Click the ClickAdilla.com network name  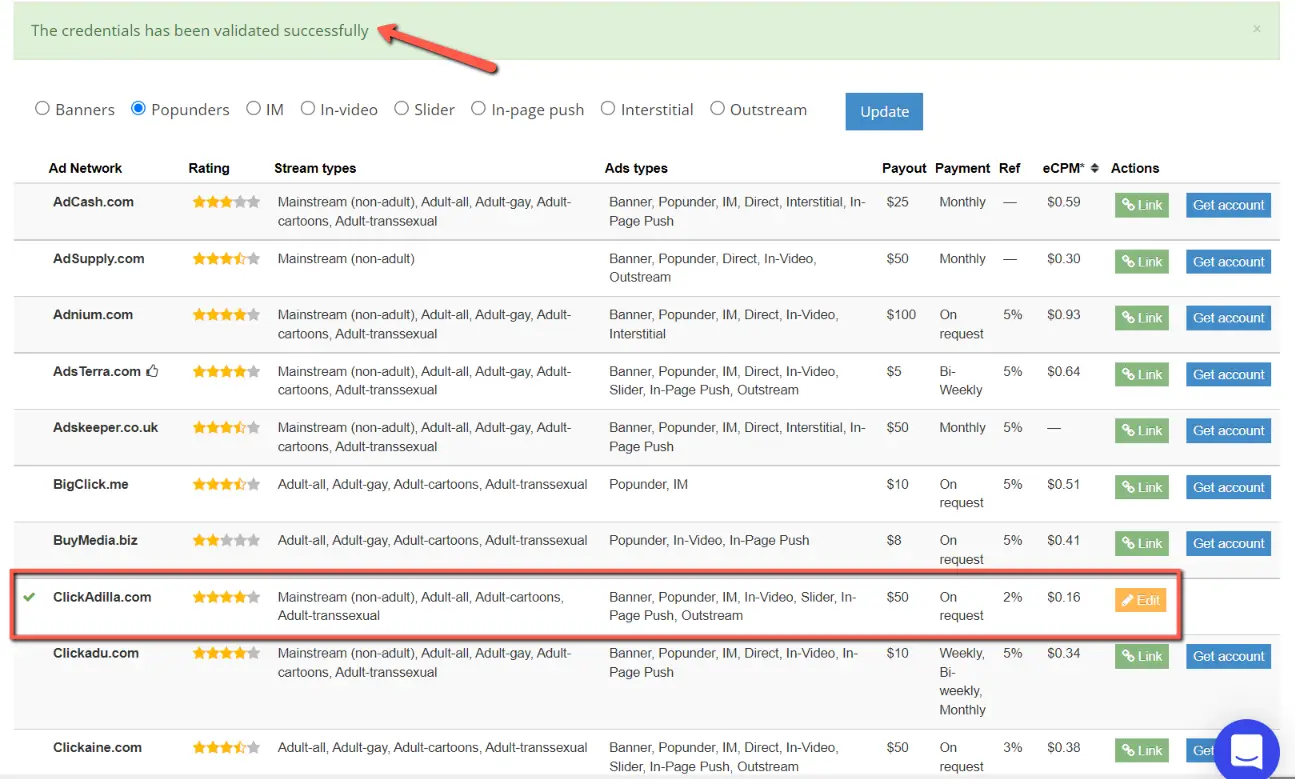pos(102,598)
